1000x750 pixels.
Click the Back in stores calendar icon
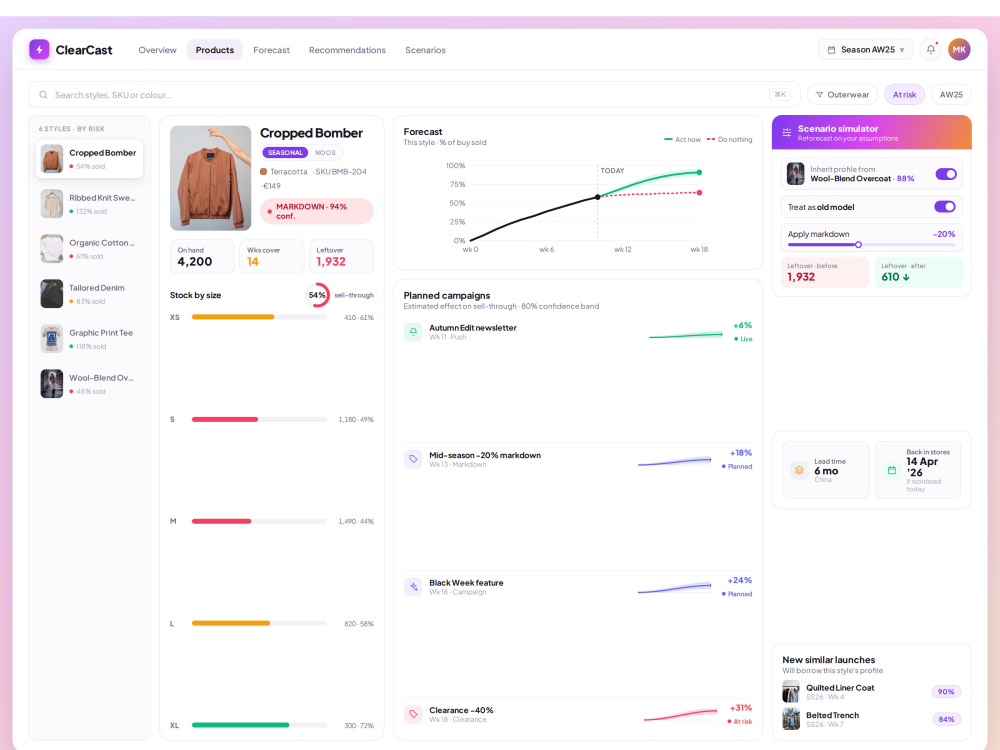892,470
